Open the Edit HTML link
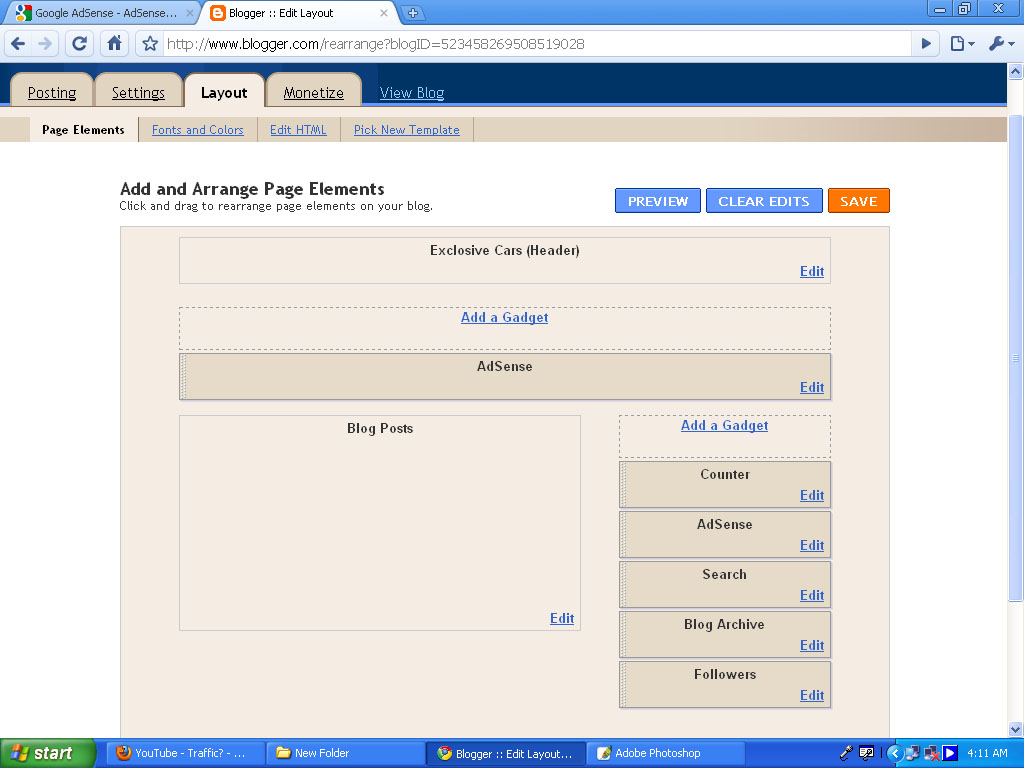The image size is (1024, 768). [298, 129]
